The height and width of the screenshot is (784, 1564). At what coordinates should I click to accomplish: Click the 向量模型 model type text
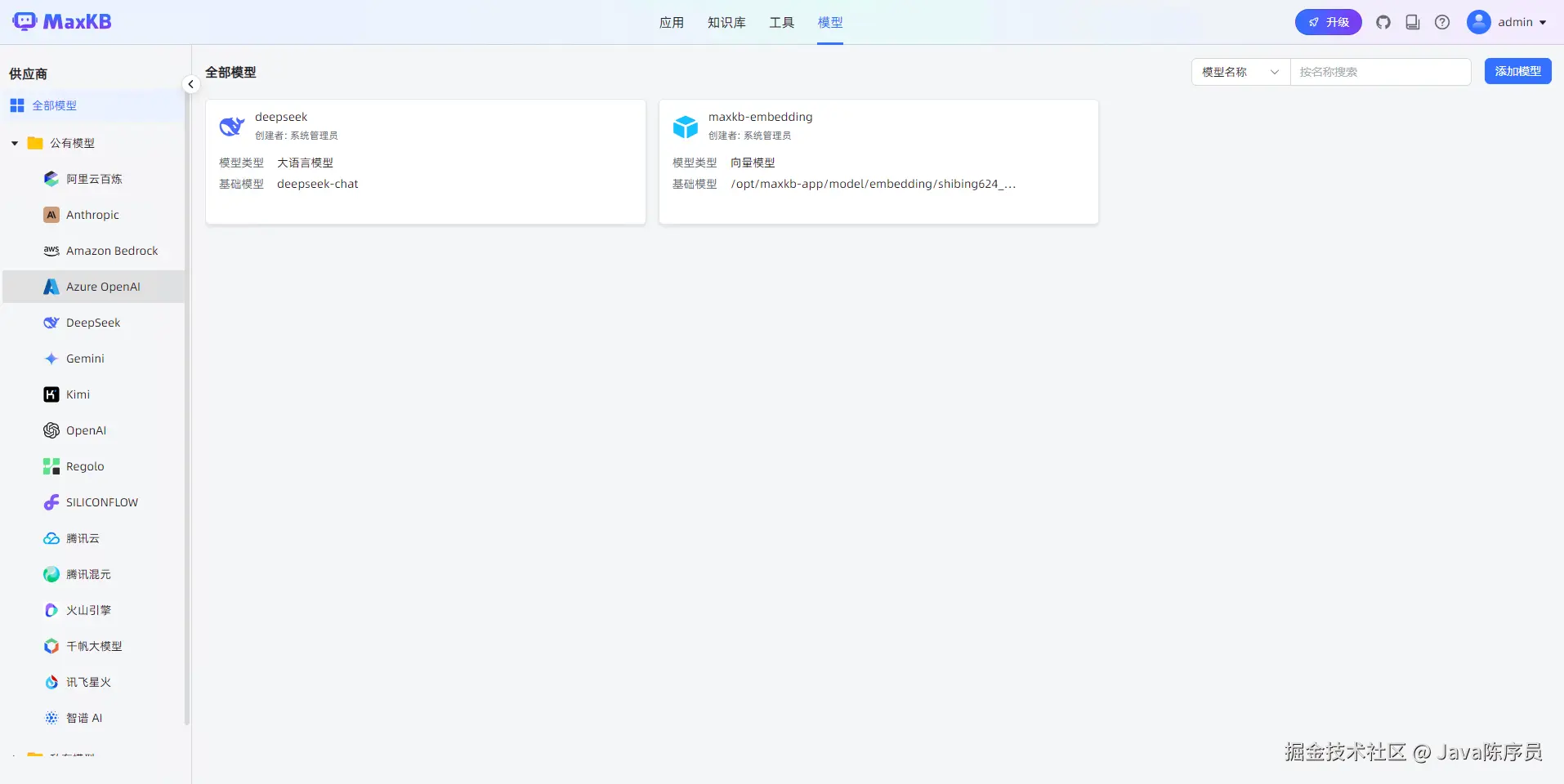753,163
